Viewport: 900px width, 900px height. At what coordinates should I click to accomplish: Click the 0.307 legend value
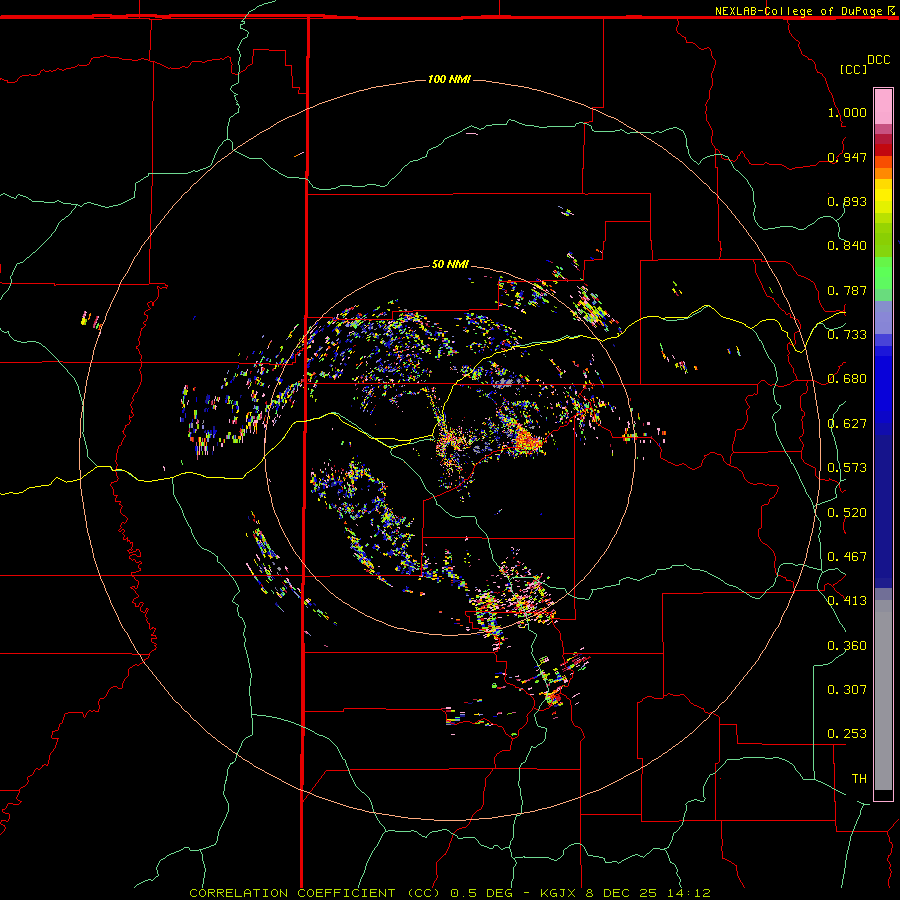click(x=847, y=690)
